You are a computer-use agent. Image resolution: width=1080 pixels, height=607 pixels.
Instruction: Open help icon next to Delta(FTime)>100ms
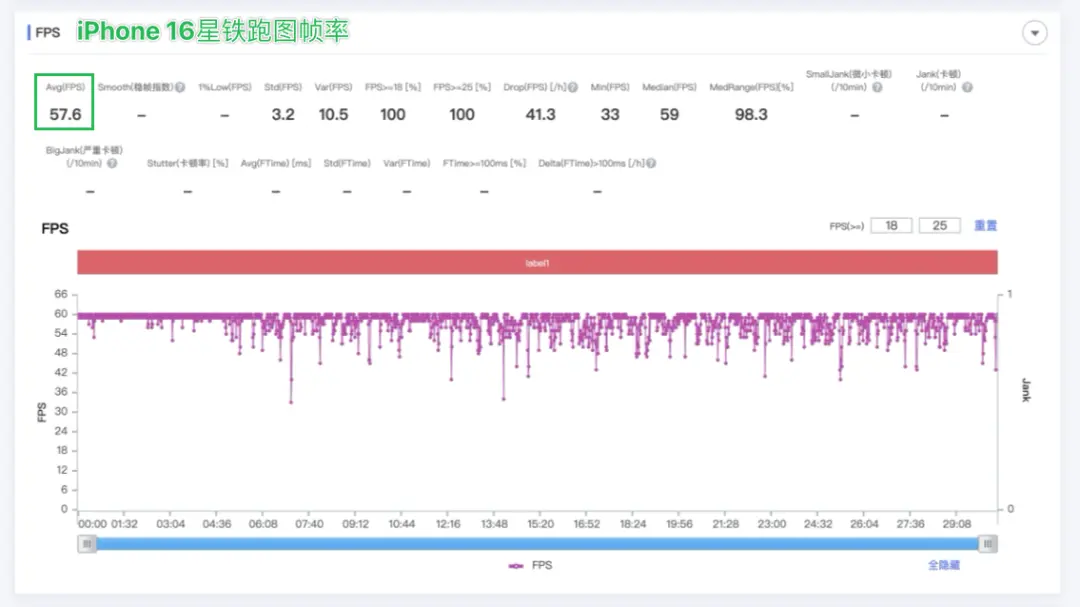click(x=651, y=163)
